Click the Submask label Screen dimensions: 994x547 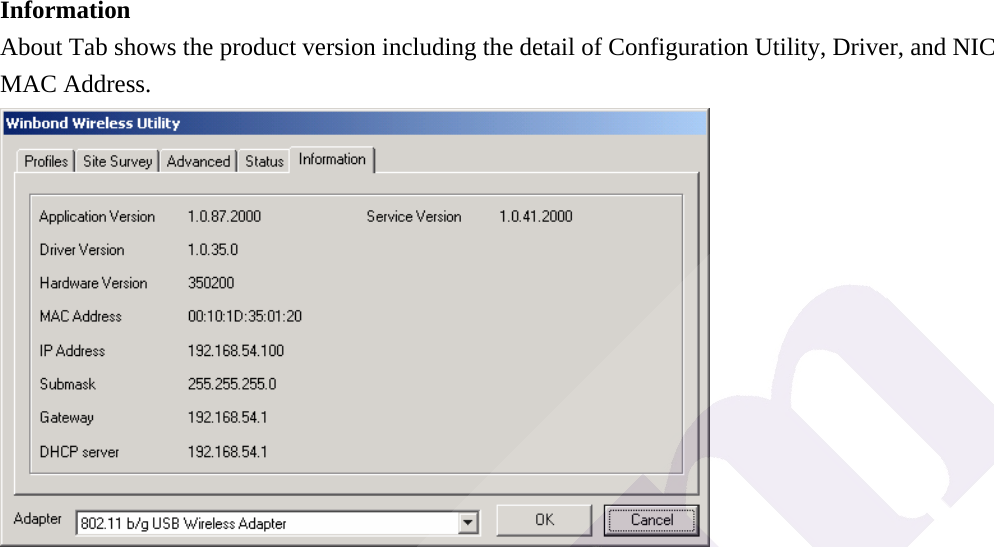click(67, 384)
